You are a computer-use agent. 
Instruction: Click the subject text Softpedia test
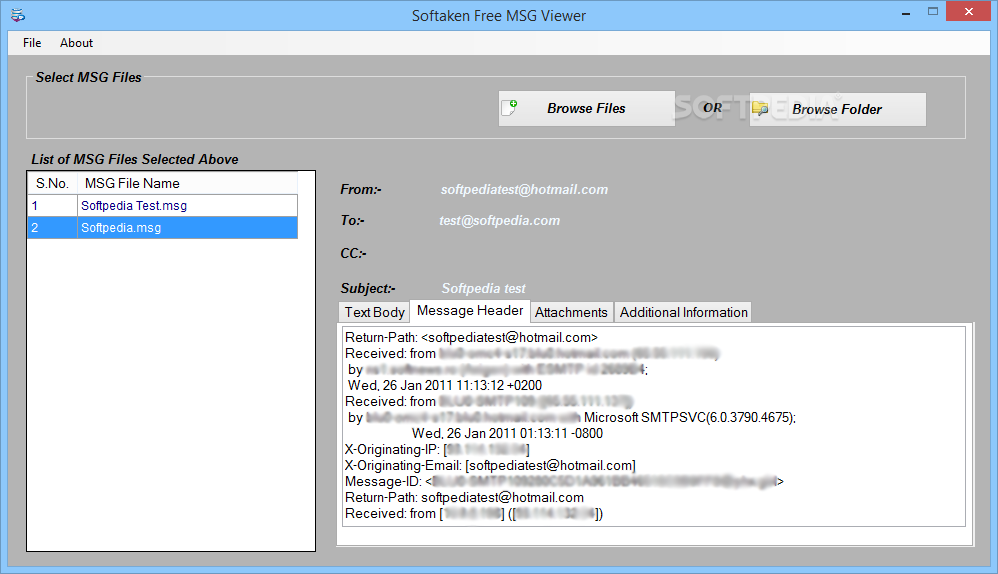484,289
